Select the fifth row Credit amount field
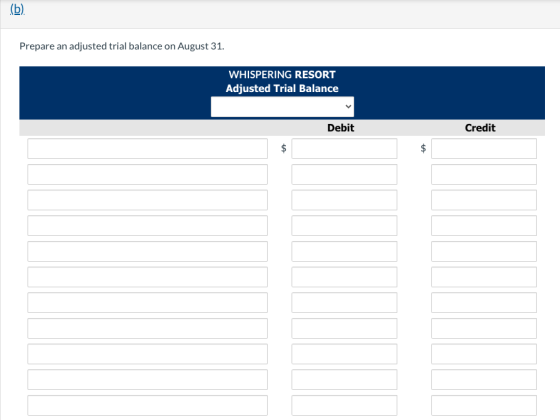 click(x=484, y=251)
